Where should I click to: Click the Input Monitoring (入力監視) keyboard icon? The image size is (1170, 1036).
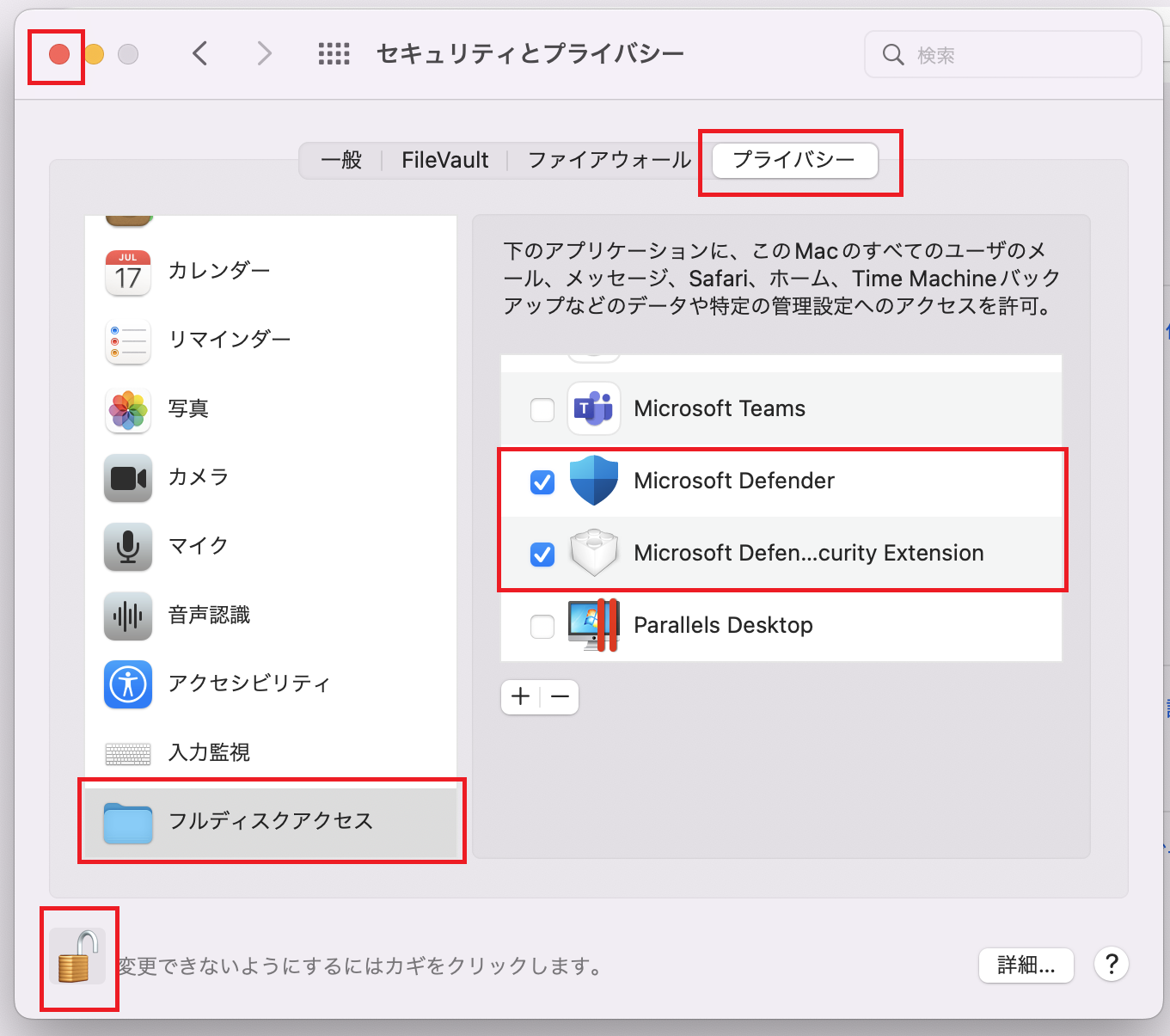coord(128,753)
